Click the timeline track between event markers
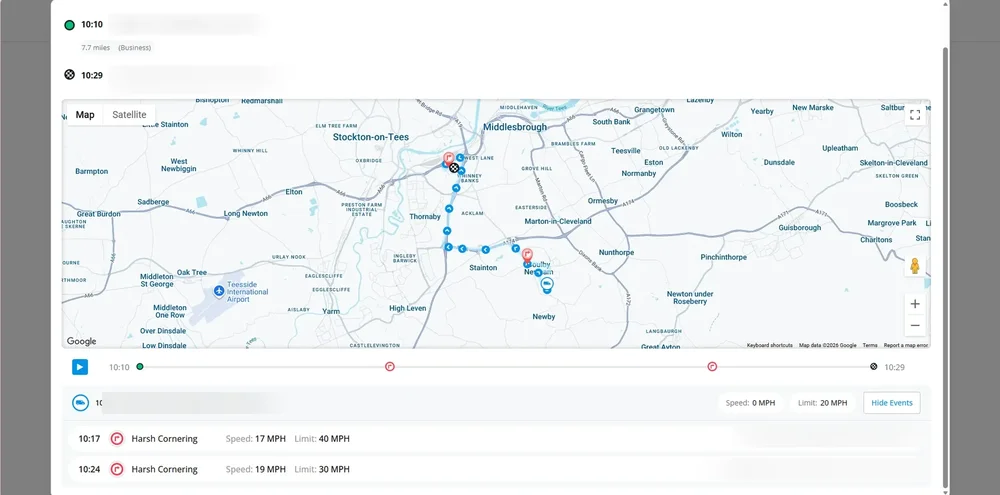 [551, 367]
